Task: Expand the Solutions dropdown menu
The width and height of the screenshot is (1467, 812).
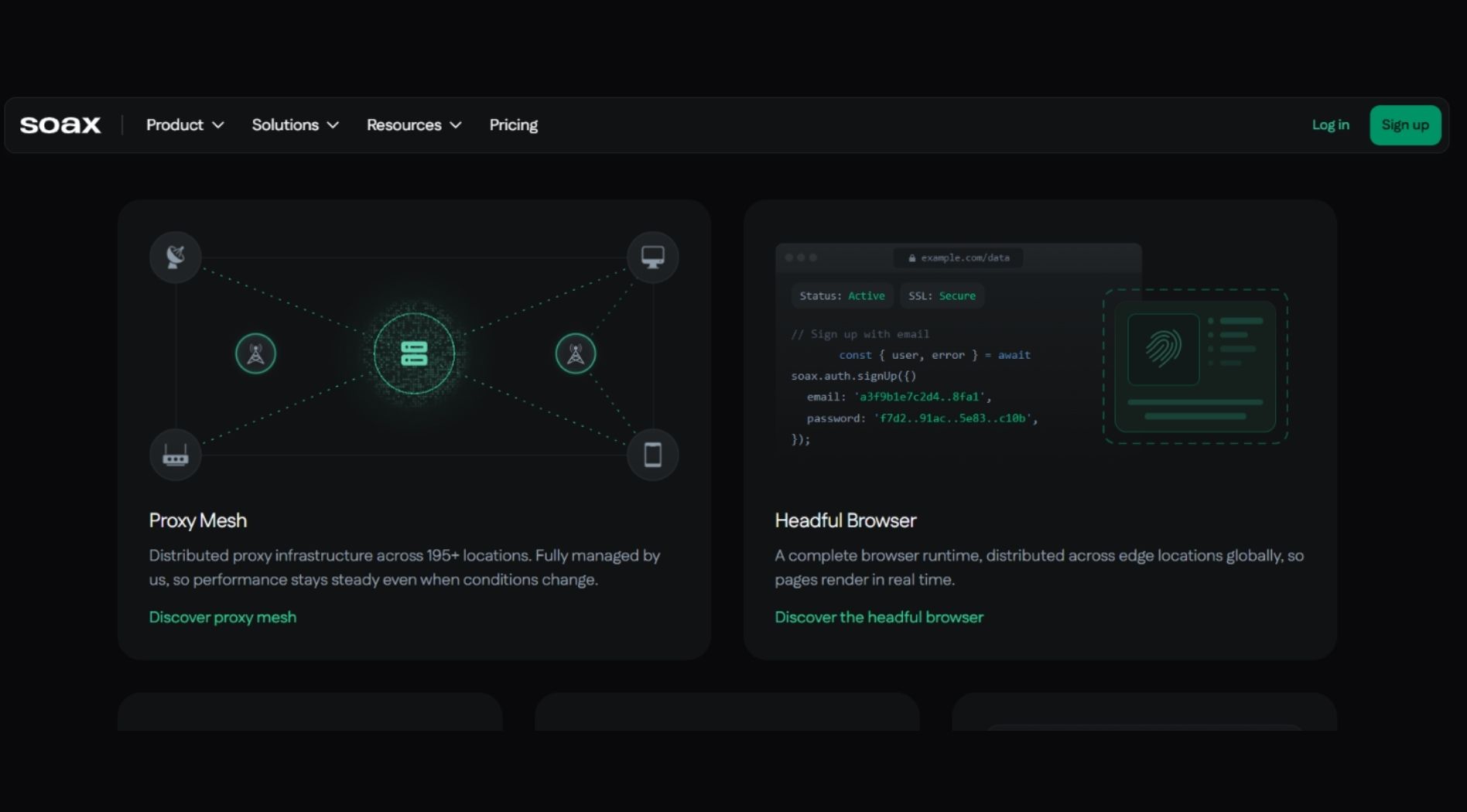Action: pos(296,125)
